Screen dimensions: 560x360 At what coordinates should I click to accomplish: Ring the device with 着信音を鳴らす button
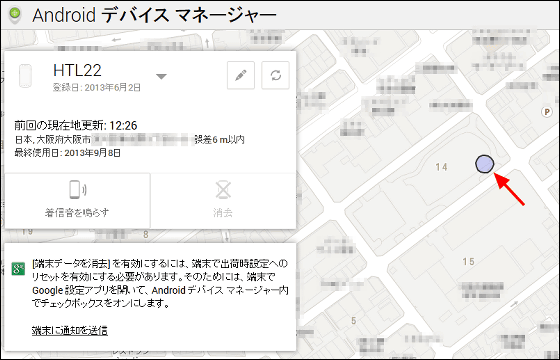click(x=77, y=200)
